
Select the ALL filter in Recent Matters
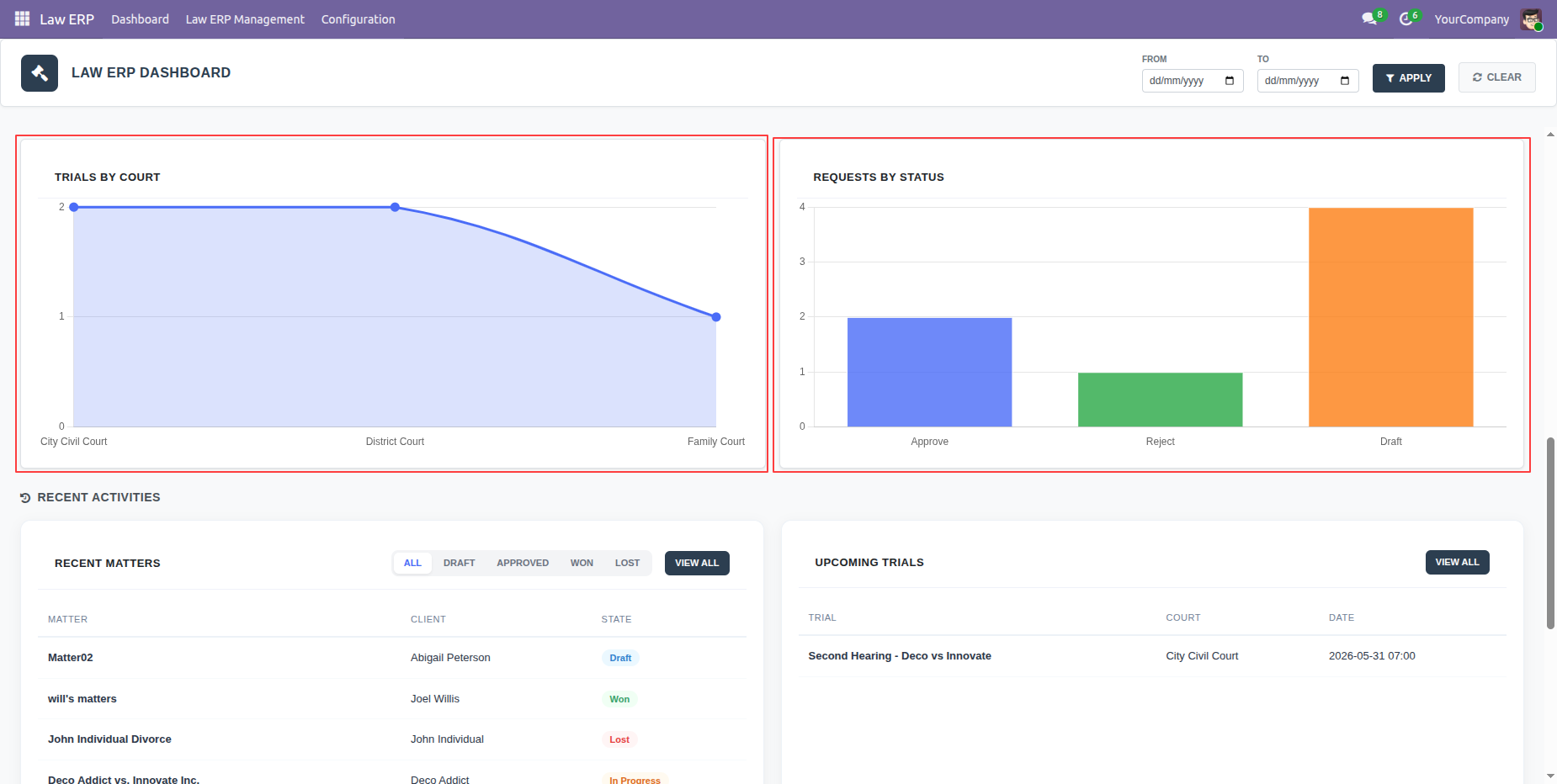412,563
